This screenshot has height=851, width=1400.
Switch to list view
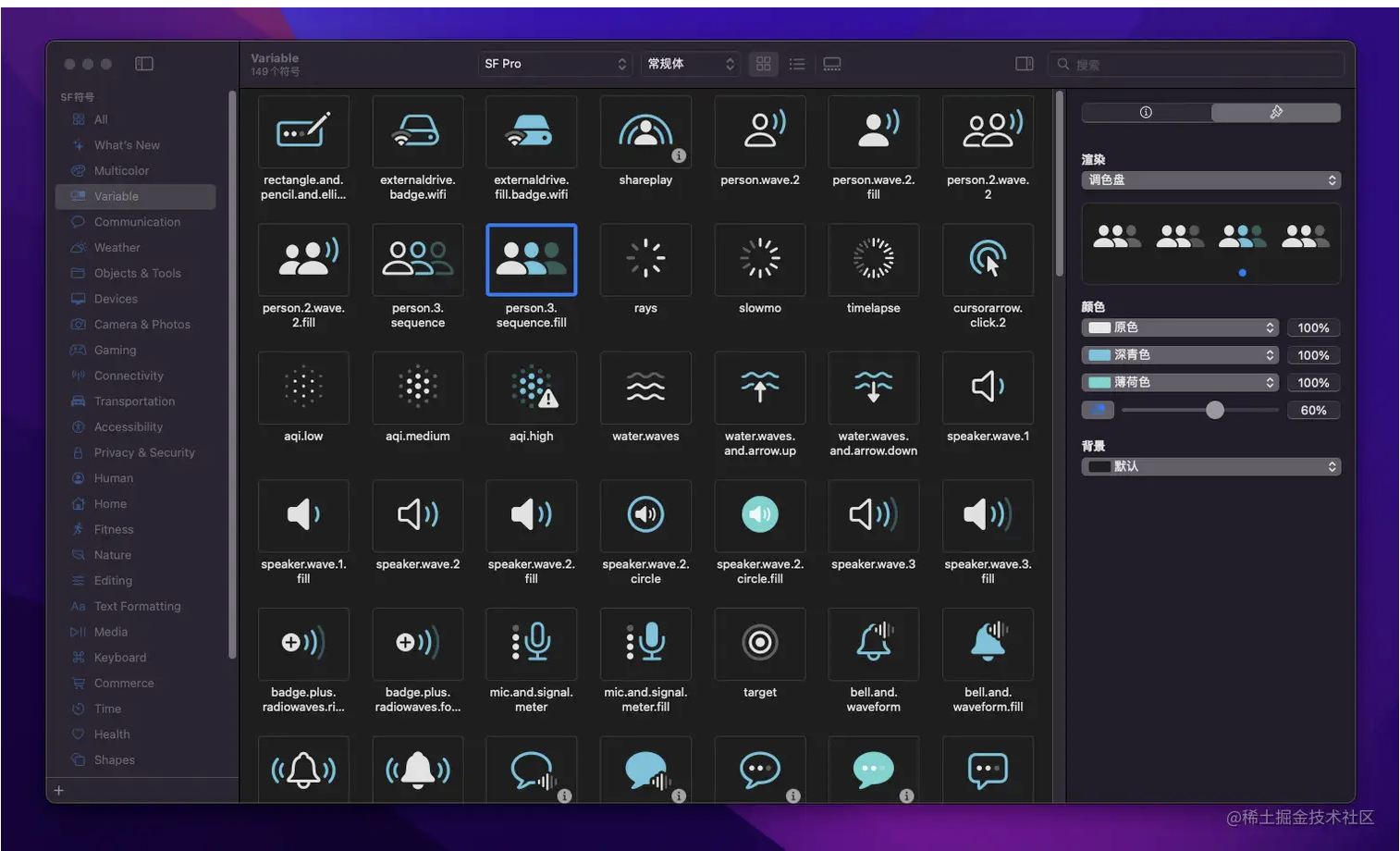(797, 64)
